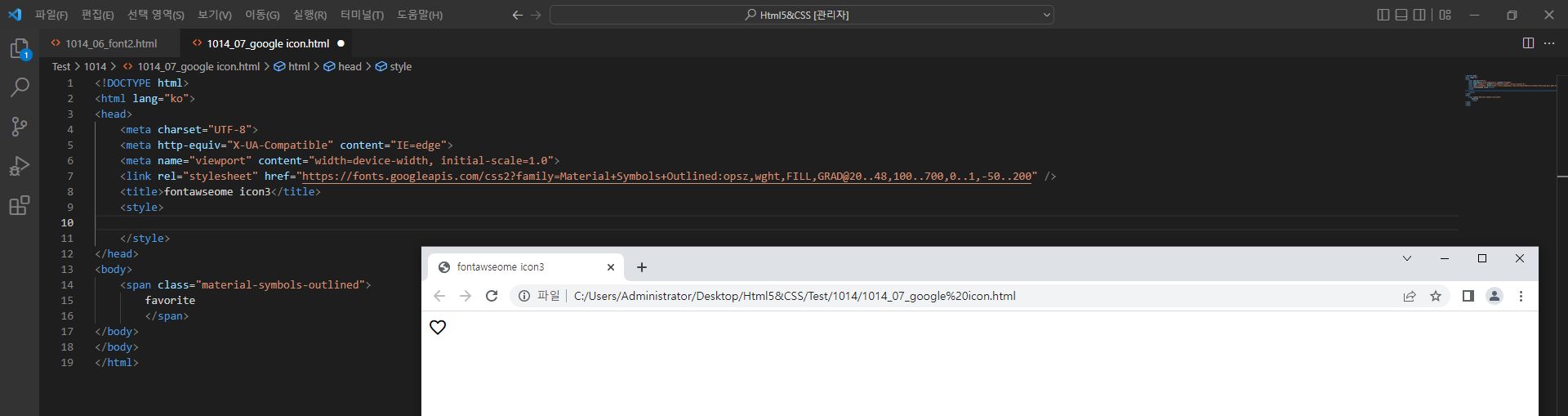The image size is (1568, 416).
Task: Toggle the browser side panel
Action: click(1468, 296)
